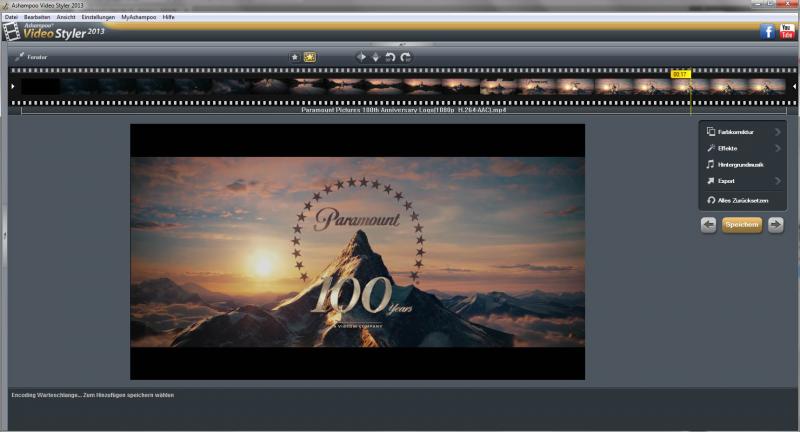Image resolution: width=800 pixels, height=432 pixels.
Task: Click the reset circular arrow icon
Action: coord(711,200)
